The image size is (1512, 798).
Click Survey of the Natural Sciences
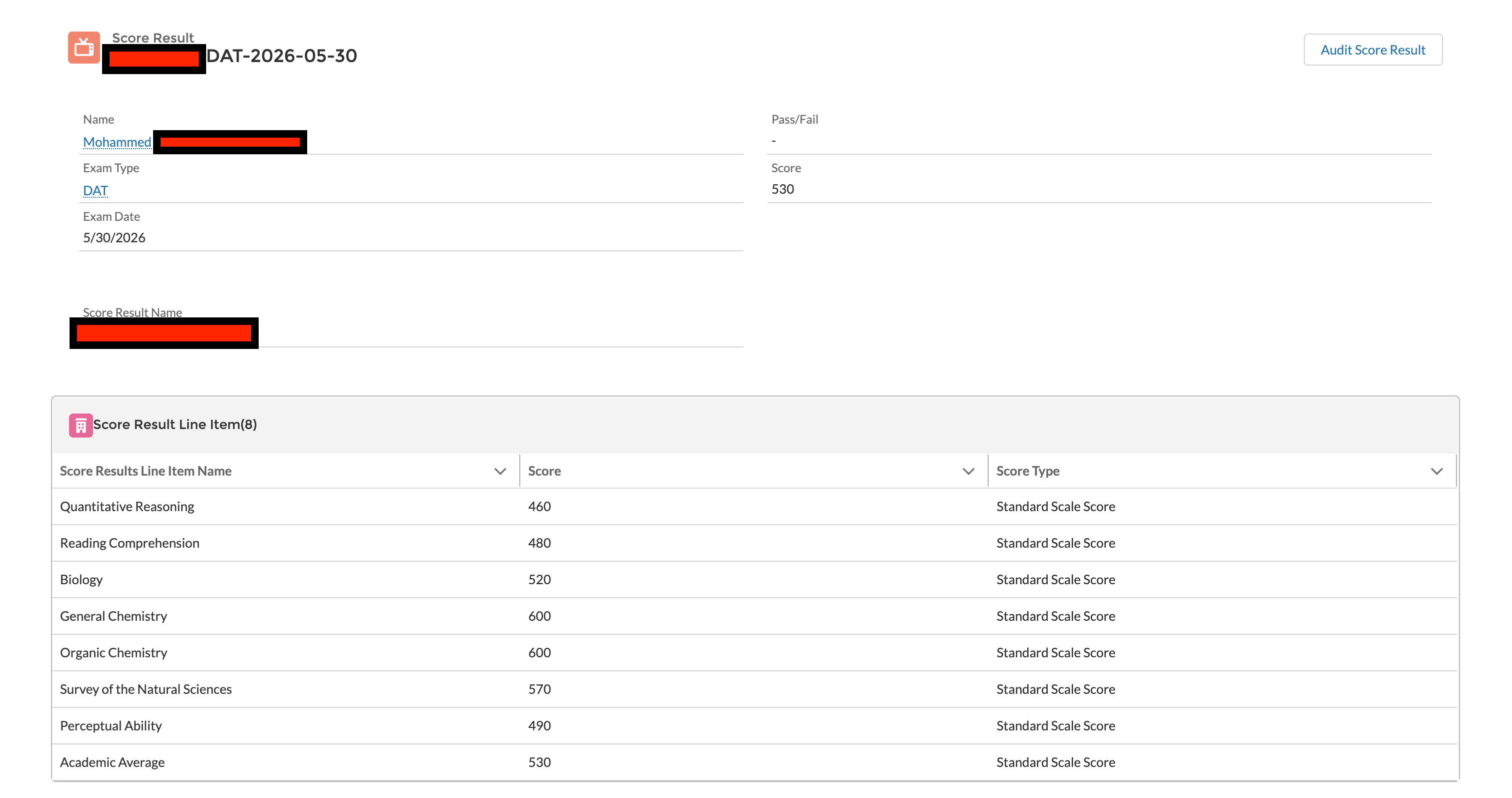click(x=146, y=689)
